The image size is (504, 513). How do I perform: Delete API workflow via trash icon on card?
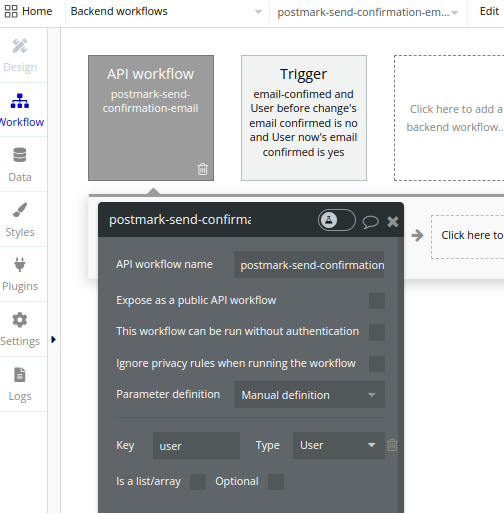(203, 169)
